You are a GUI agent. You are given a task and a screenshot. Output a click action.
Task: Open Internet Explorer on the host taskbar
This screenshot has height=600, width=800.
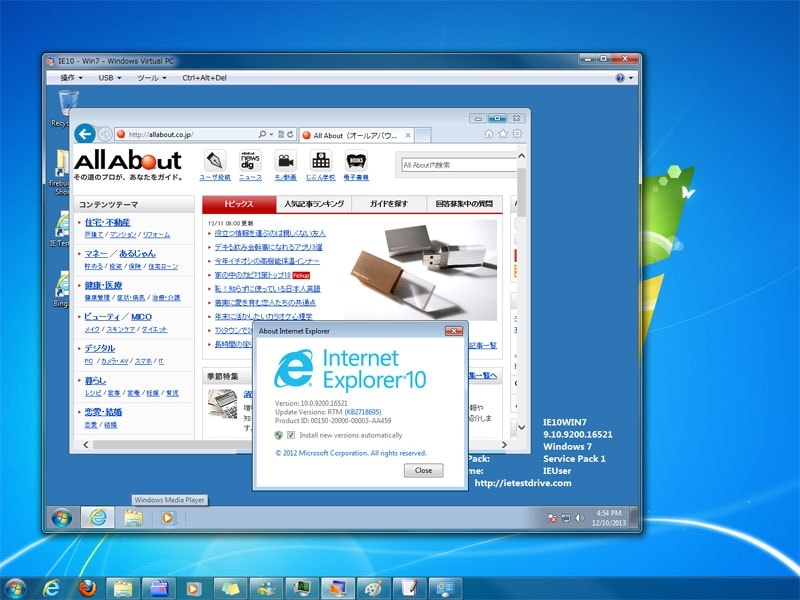point(51,589)
